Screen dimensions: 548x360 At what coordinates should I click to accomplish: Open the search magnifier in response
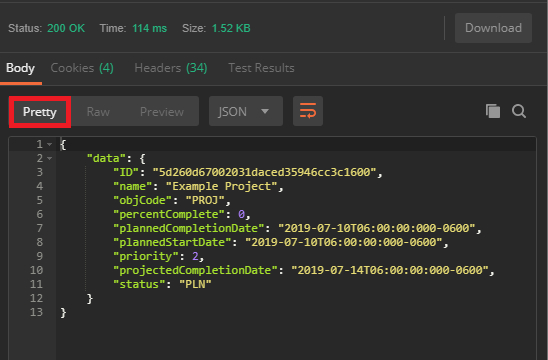coord(519,111)
